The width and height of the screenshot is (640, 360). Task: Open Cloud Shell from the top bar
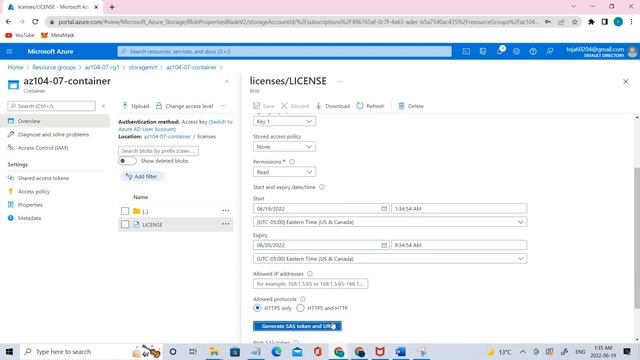point(466,51)
